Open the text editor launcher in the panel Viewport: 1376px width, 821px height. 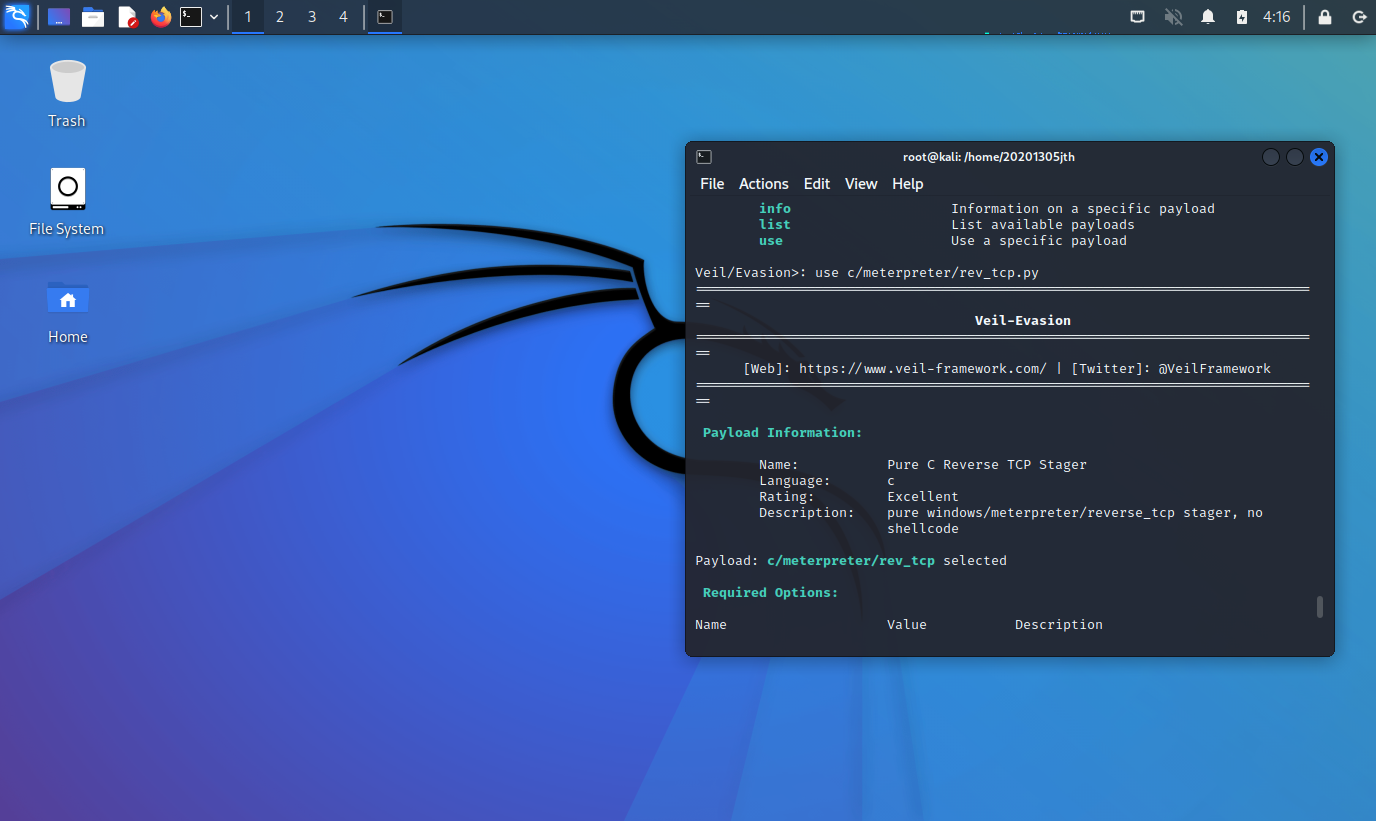(x=127, y=17)
